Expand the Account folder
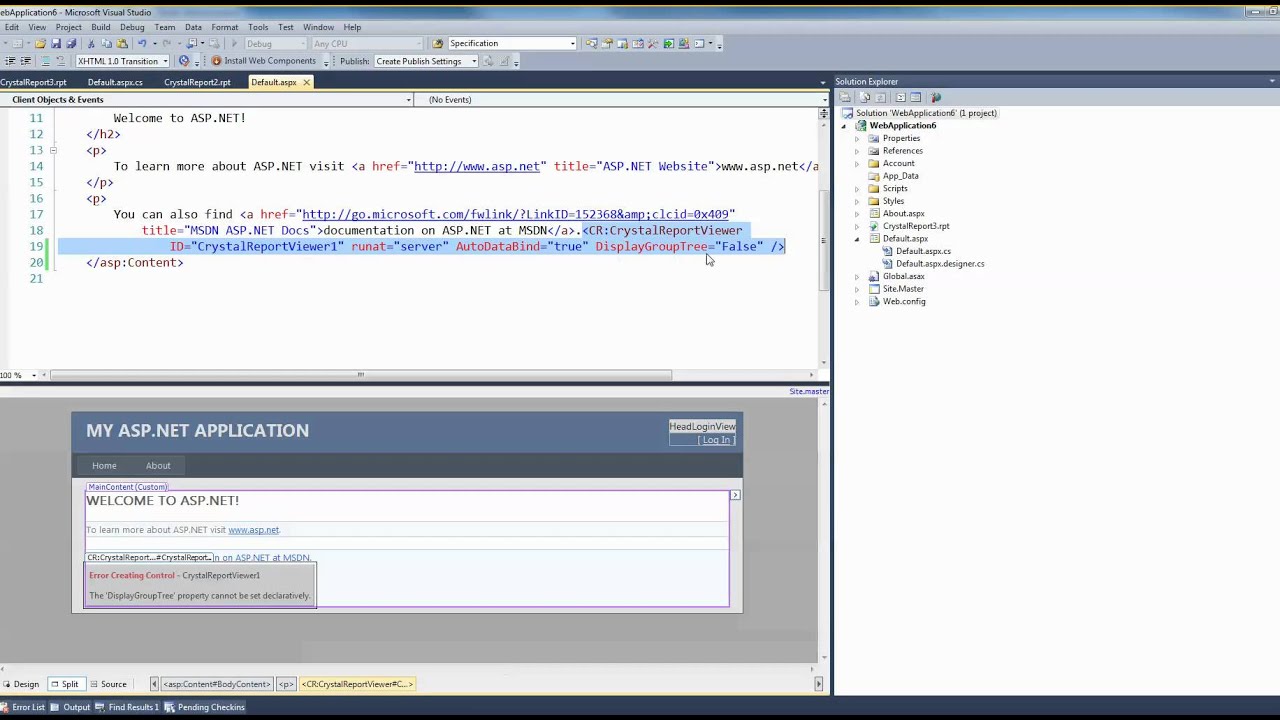 [857, 163]
